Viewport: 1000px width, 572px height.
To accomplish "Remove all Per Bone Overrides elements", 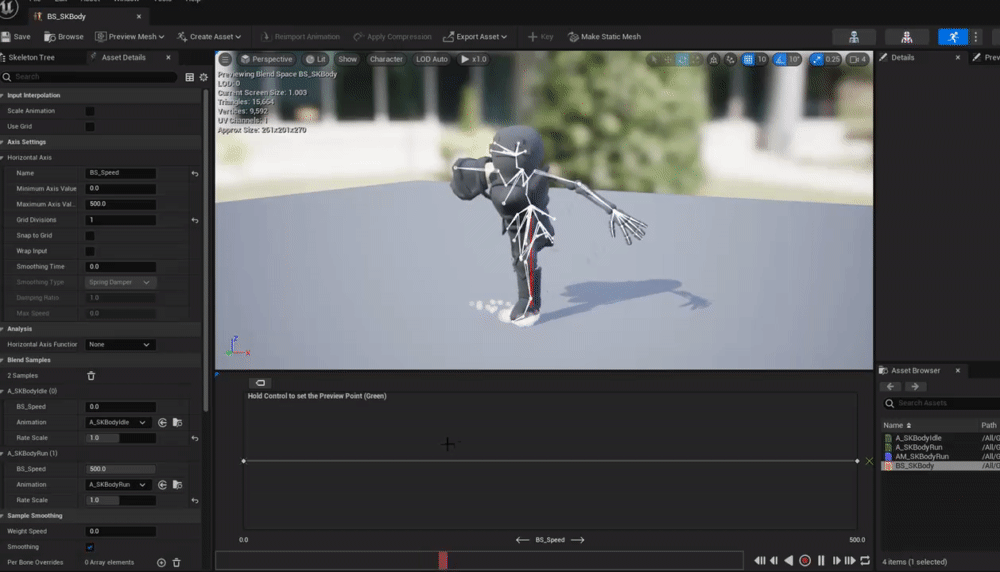I will tap(177, 562).
